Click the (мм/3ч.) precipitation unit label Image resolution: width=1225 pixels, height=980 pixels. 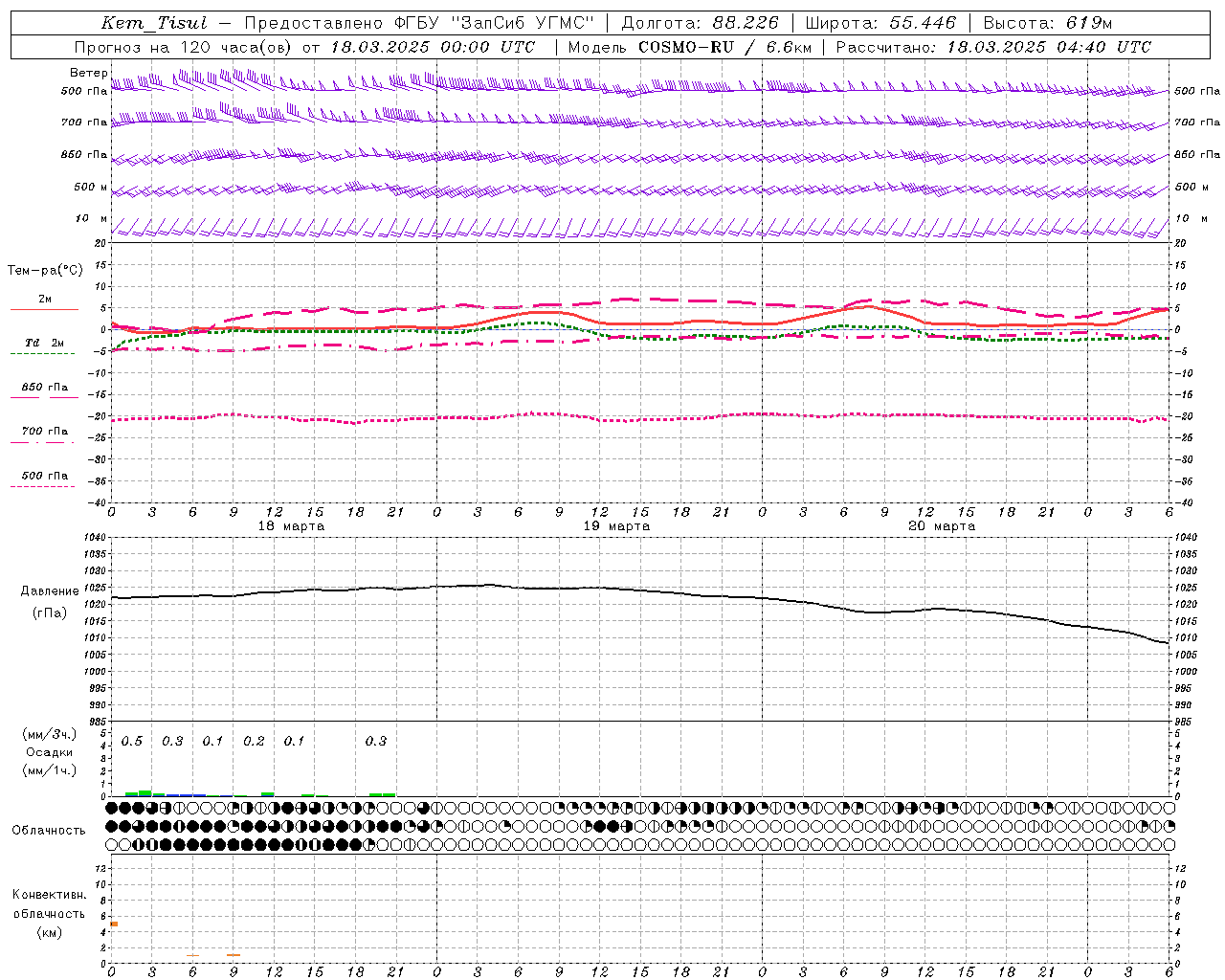(x=50, y=735)
